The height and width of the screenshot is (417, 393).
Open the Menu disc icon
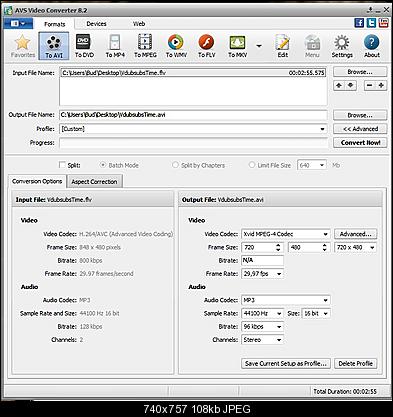pos(312,46)
